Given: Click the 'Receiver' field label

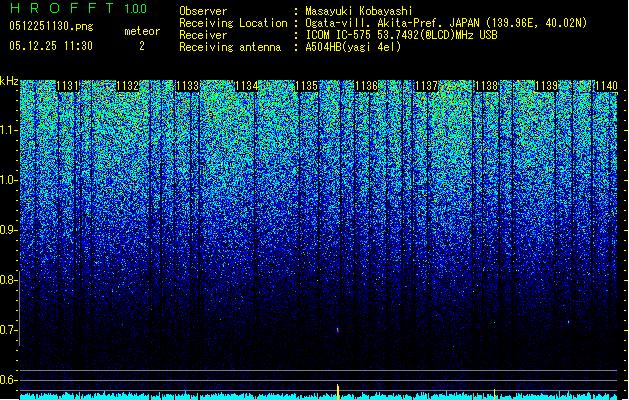Looking at the screenshot, I should coord(203,35).
